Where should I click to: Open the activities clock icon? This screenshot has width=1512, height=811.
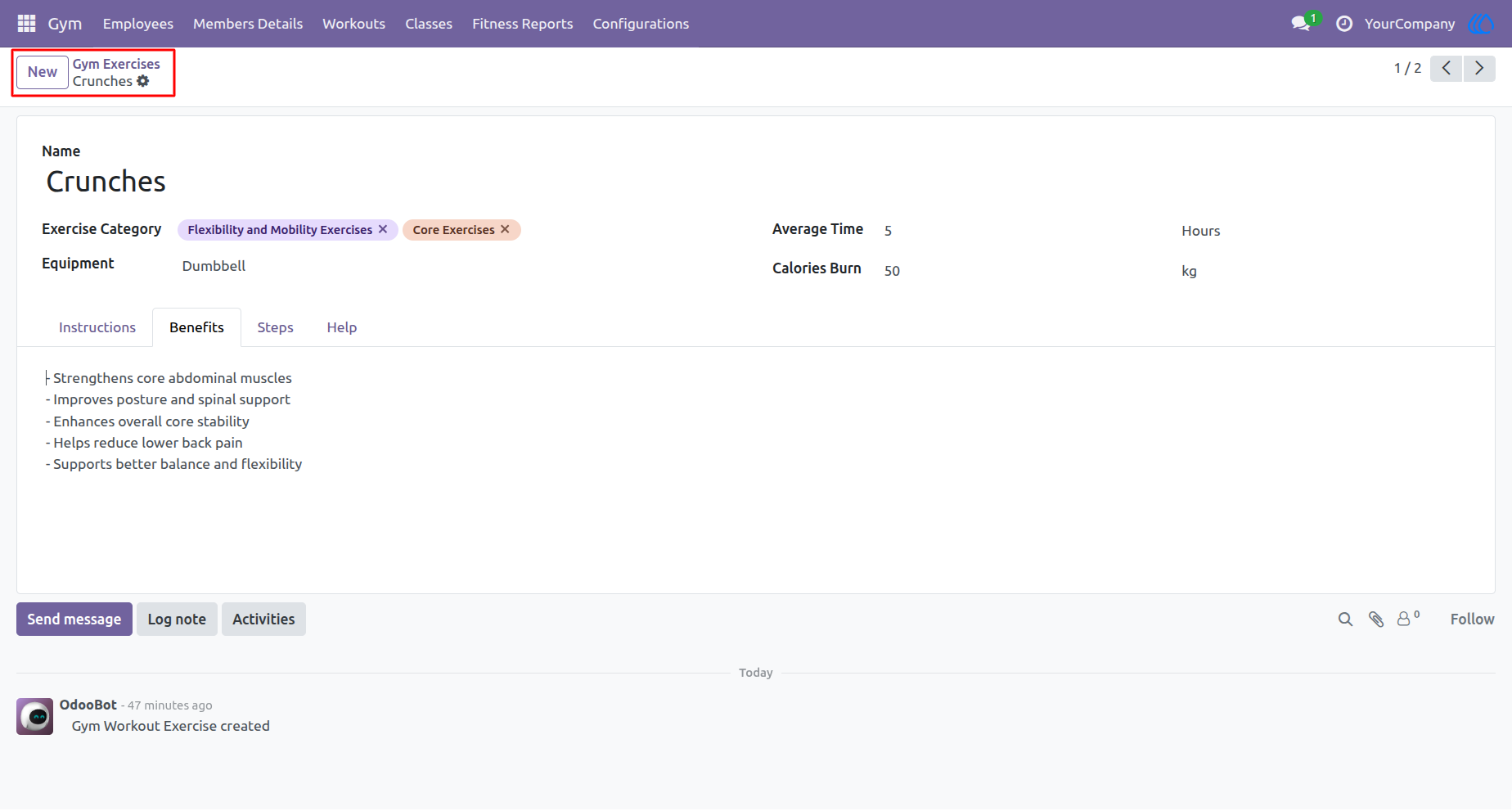click(x=1343, y=24)
